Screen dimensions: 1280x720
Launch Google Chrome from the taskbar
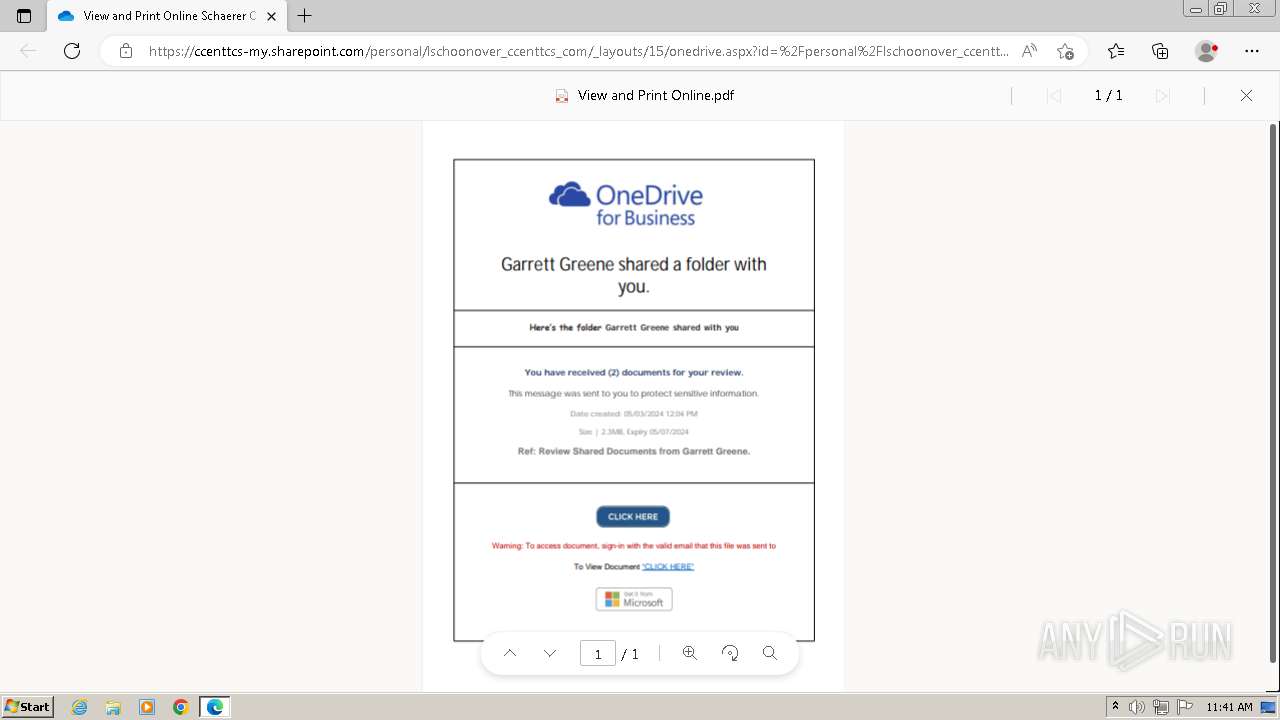181,707
